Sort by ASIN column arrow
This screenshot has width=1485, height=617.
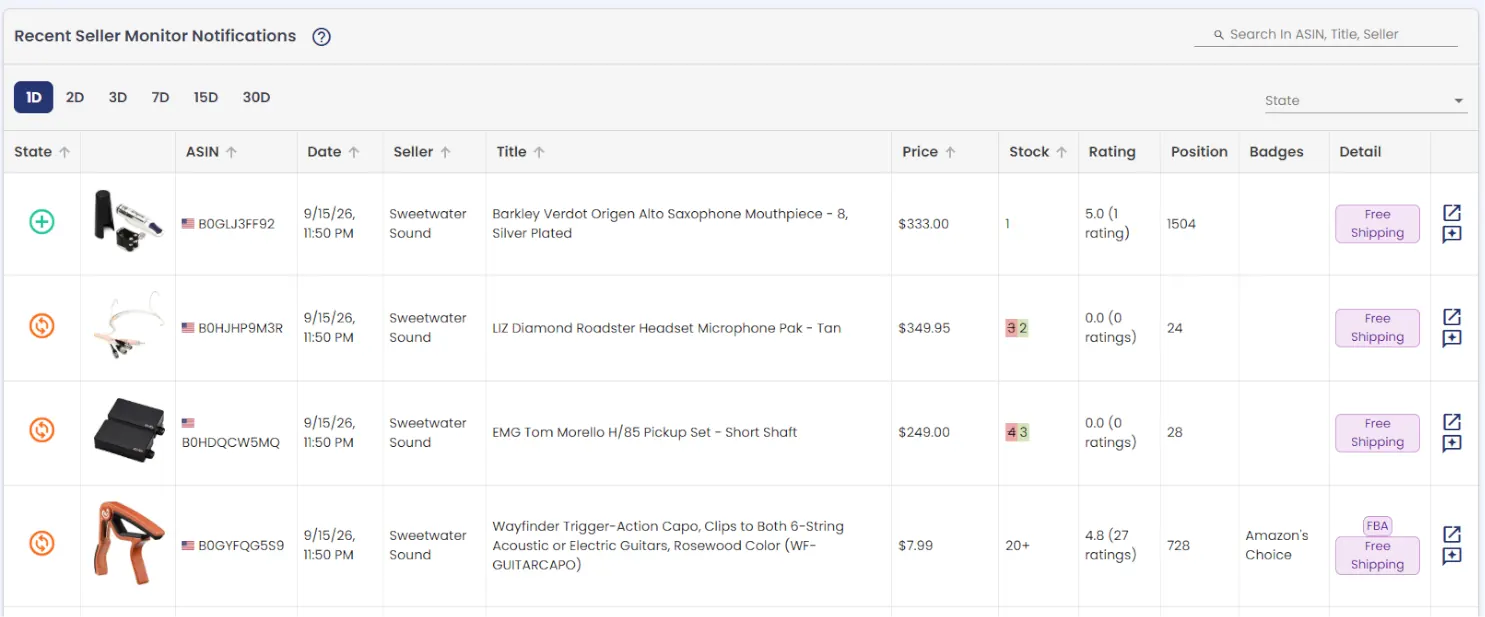pos(231,152)
